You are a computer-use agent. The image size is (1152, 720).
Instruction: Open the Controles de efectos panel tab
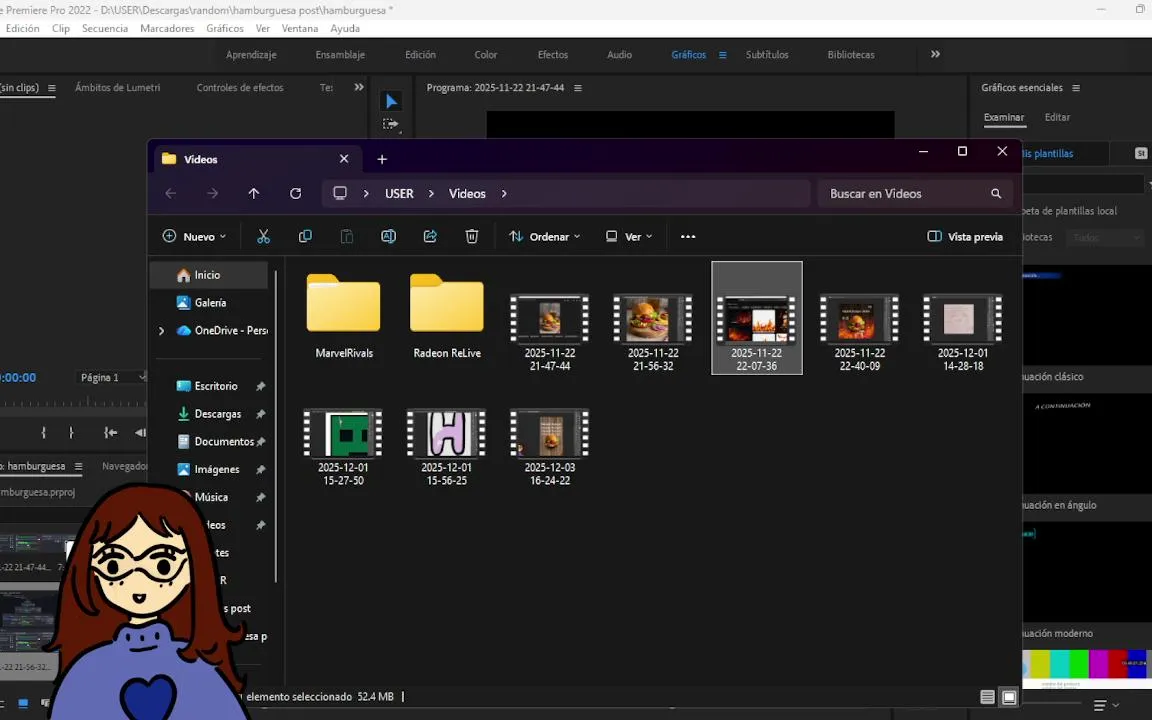[x=240, y=87]
